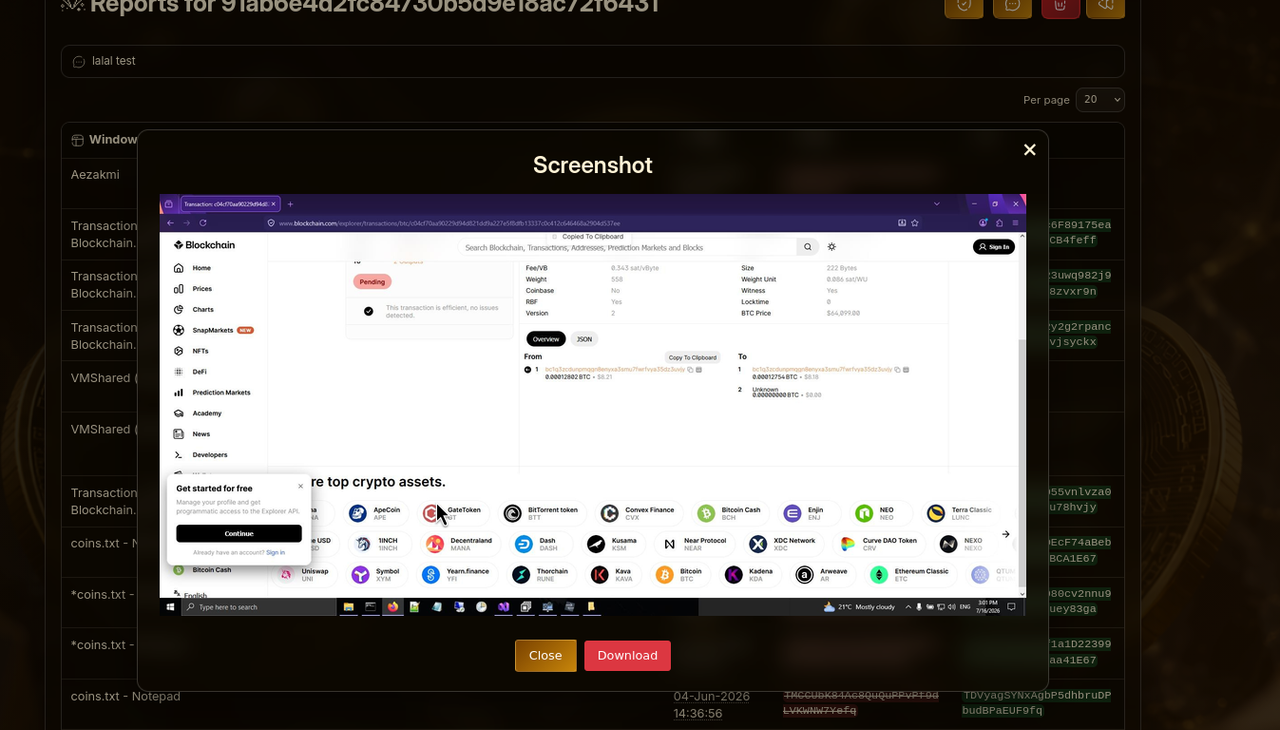Open the Firefox tab list chevron

(937, 204)
